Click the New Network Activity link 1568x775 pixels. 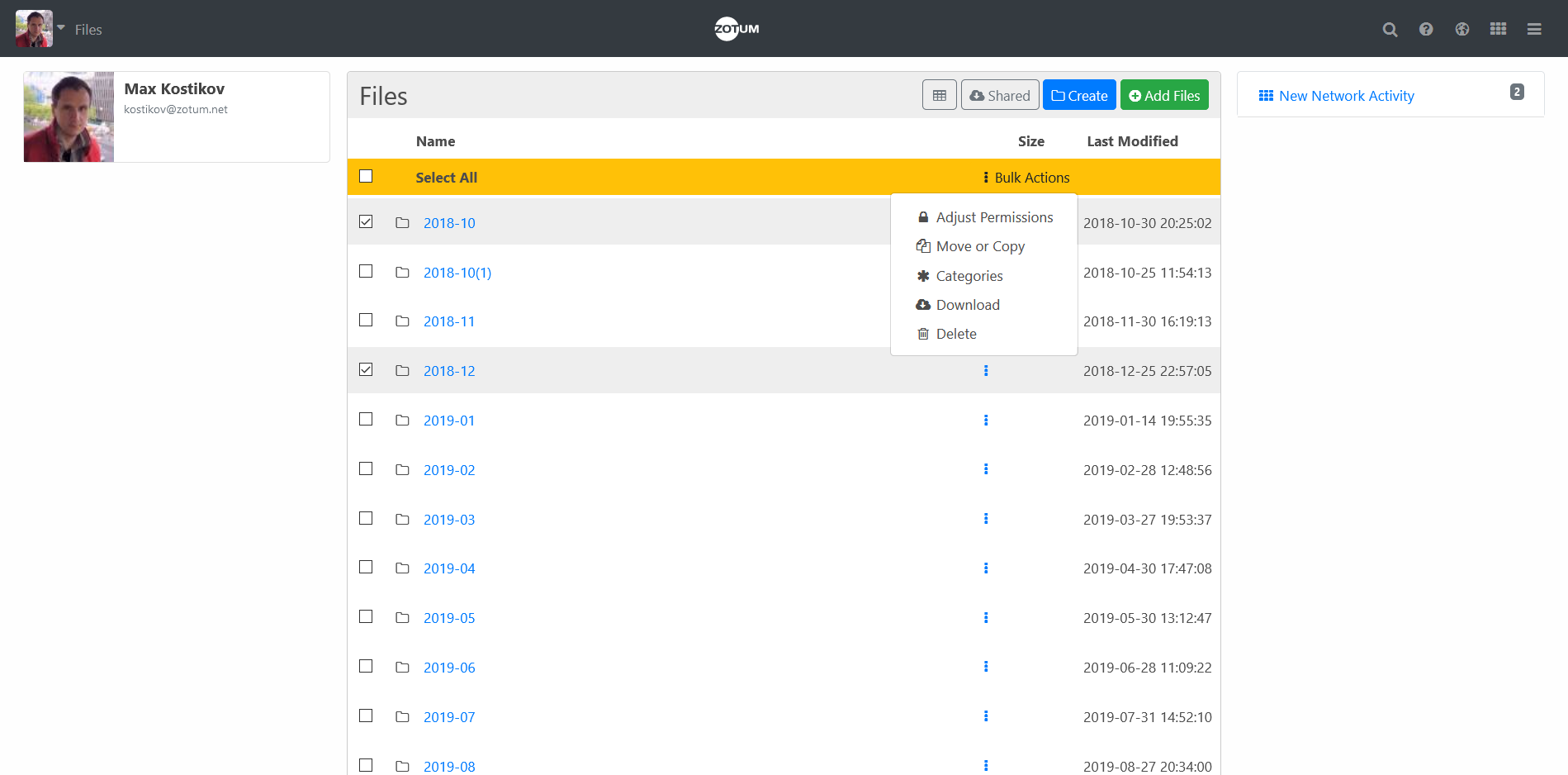tap(1346, 96)
